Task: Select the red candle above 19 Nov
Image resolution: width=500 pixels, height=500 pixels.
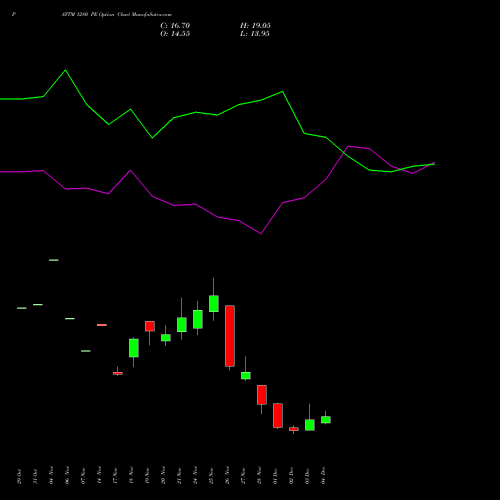Action: 150,326
